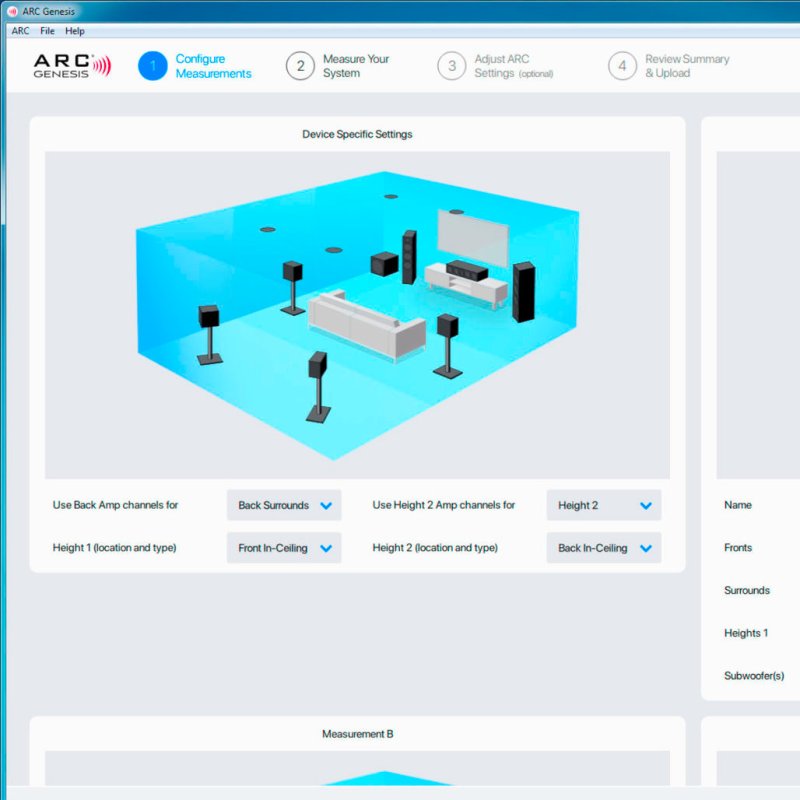This screenshot has width=800, height=800.
Task: Click the 'Surrounds' label in right panel
Action: pyautogui.click(x=747, y=590)
